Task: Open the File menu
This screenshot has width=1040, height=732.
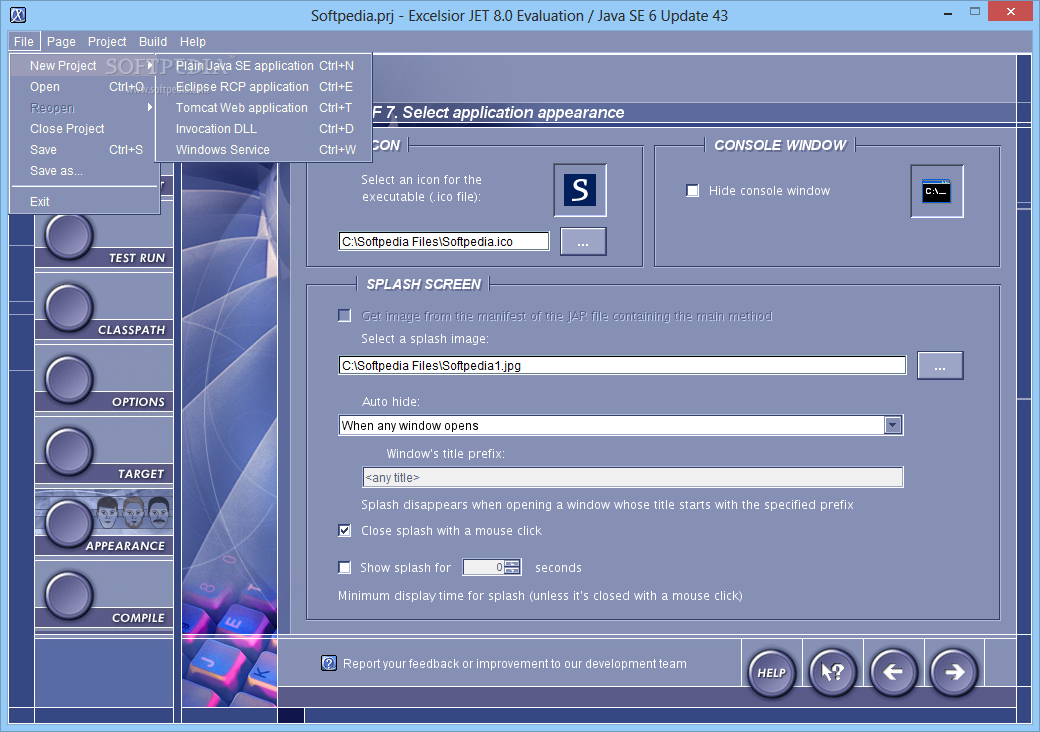Action: point(24,41)
